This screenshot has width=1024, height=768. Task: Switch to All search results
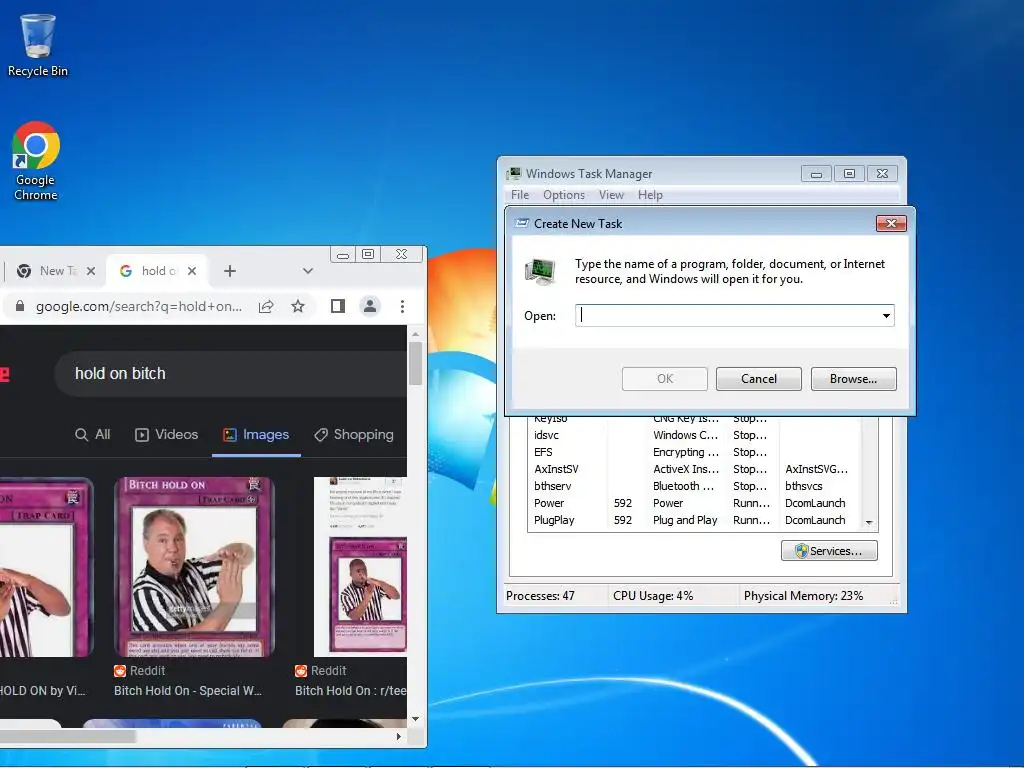(93, 435)
